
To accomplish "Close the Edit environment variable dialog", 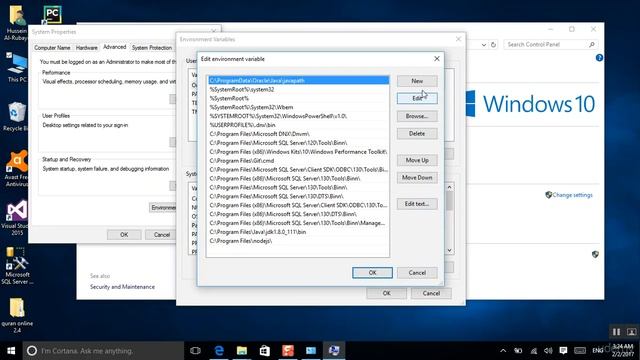I will click(437, 59).
